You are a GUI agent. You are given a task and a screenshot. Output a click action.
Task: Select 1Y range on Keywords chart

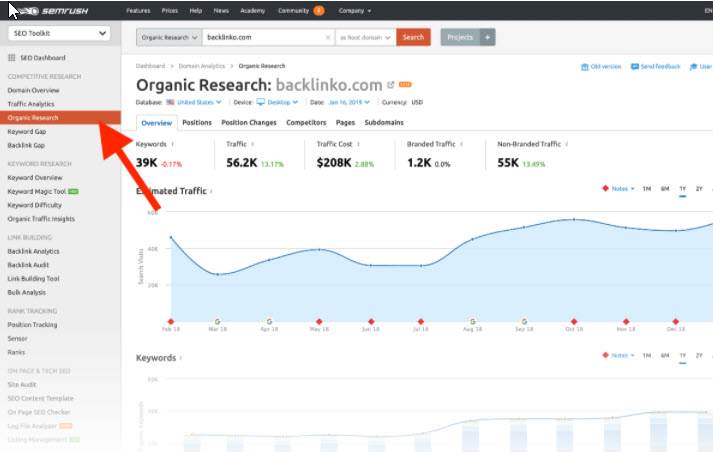682,355
